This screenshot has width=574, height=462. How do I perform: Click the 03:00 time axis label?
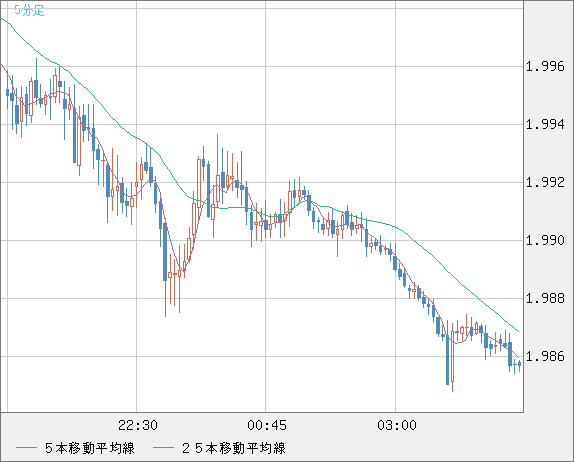[x=397, y=425]
